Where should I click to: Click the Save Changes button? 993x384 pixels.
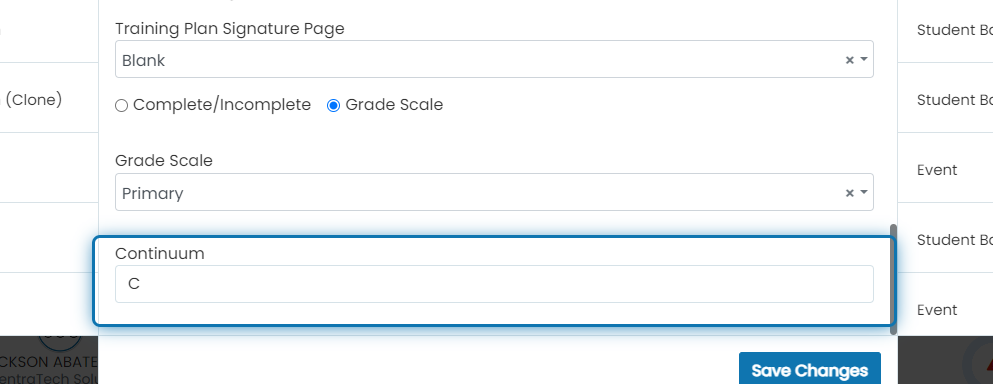pyautogui.click(x=809, y=370)
